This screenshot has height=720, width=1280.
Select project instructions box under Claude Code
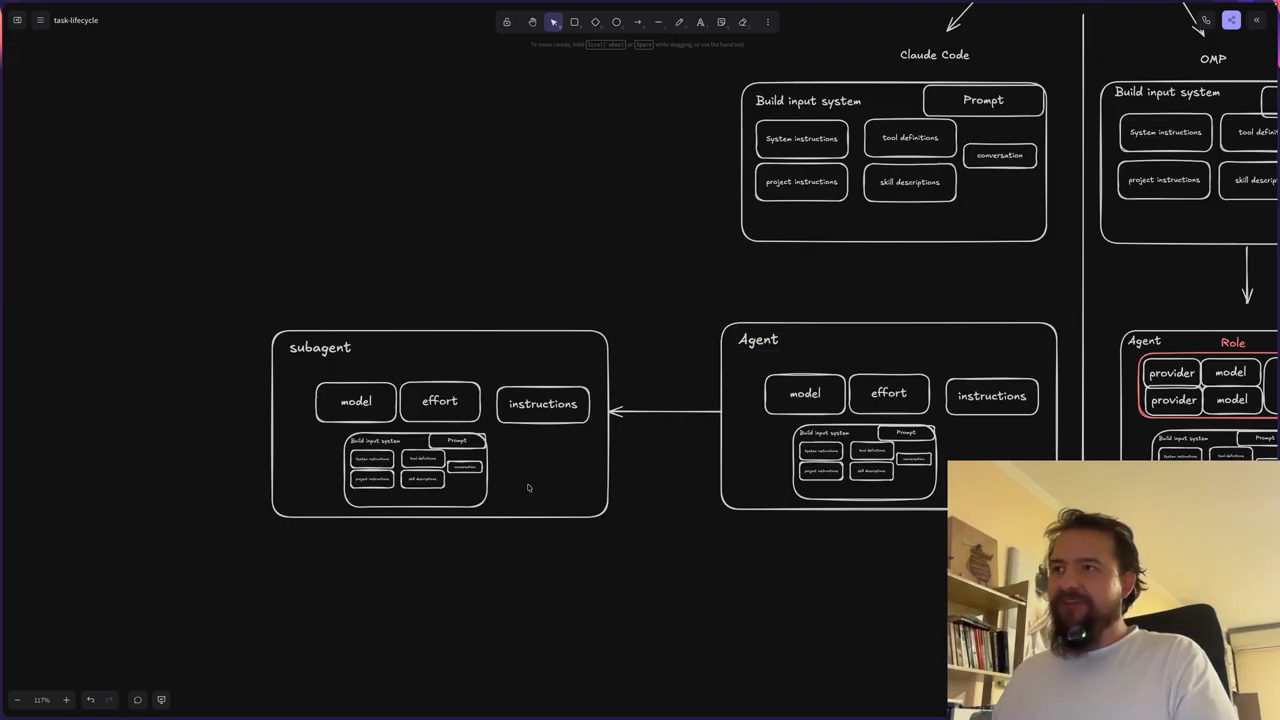click(802, 182)
